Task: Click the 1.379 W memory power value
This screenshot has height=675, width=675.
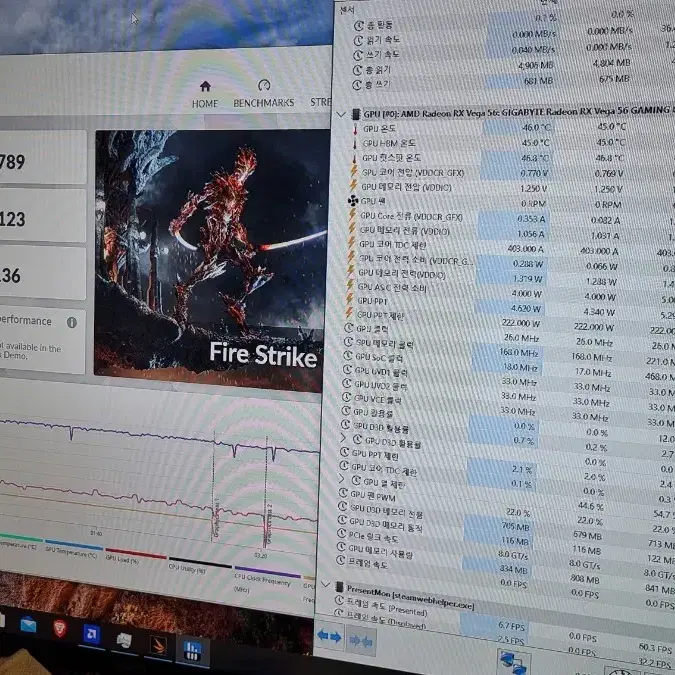Action: pos(527,279)
